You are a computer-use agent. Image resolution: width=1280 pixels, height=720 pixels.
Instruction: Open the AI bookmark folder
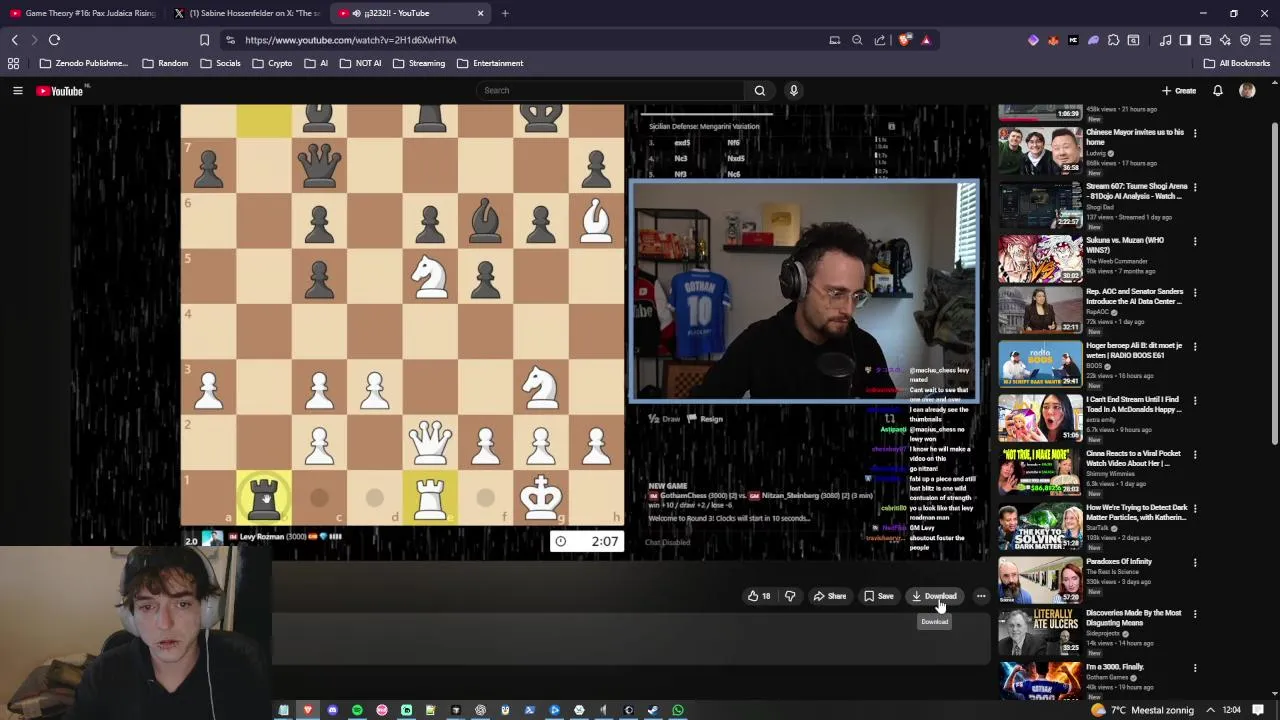point(316,63)
